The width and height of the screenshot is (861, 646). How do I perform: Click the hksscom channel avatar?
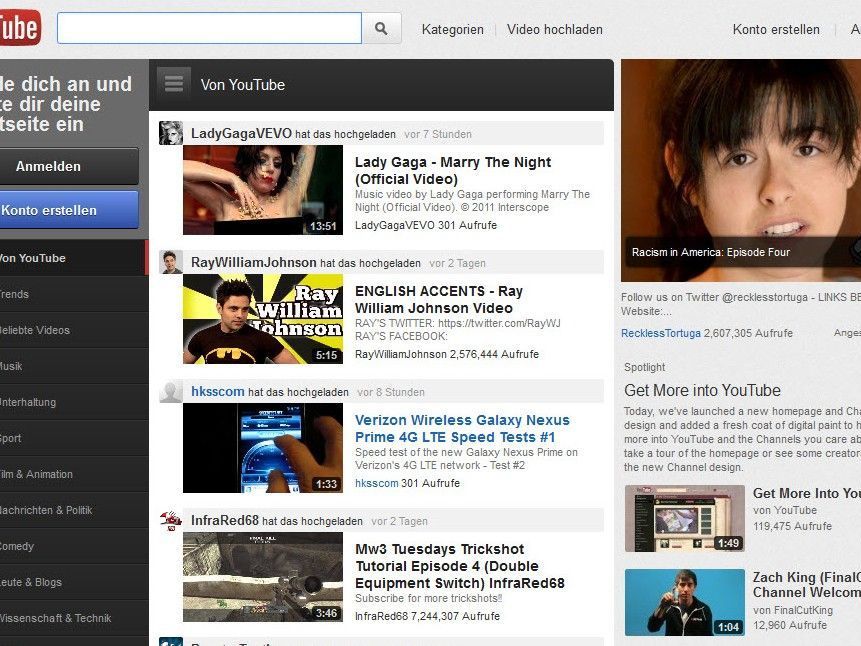click(x=171, y=392)
